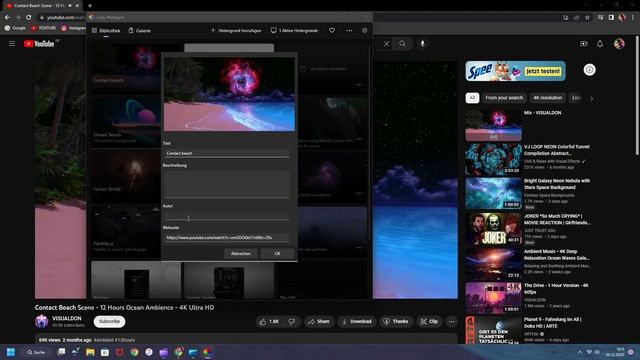Open Chrome three-dot menu
The width and height of the screenshot is (640, 360).
(x=633, y=18)
